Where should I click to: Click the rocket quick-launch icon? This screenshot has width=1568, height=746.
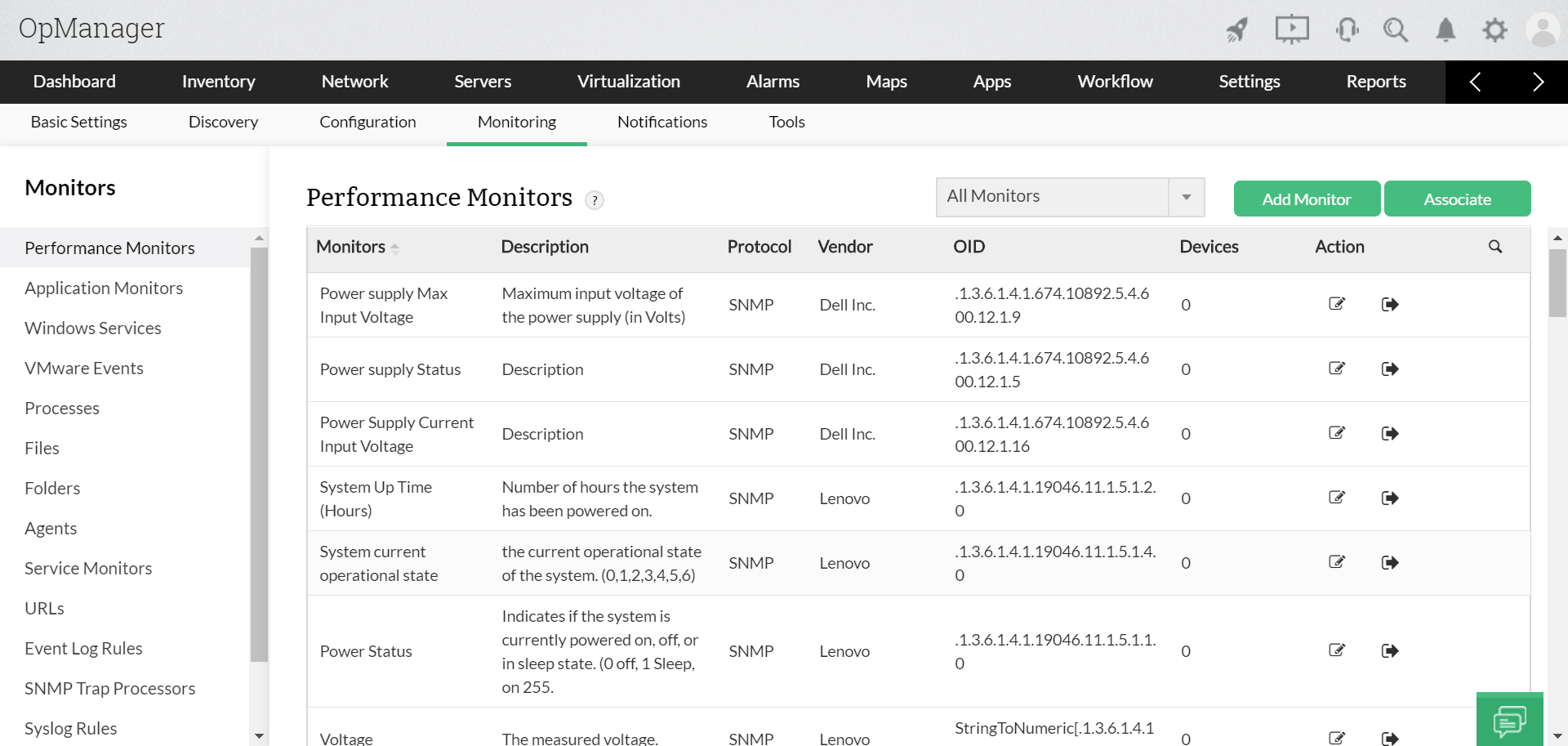(1237, 30)
